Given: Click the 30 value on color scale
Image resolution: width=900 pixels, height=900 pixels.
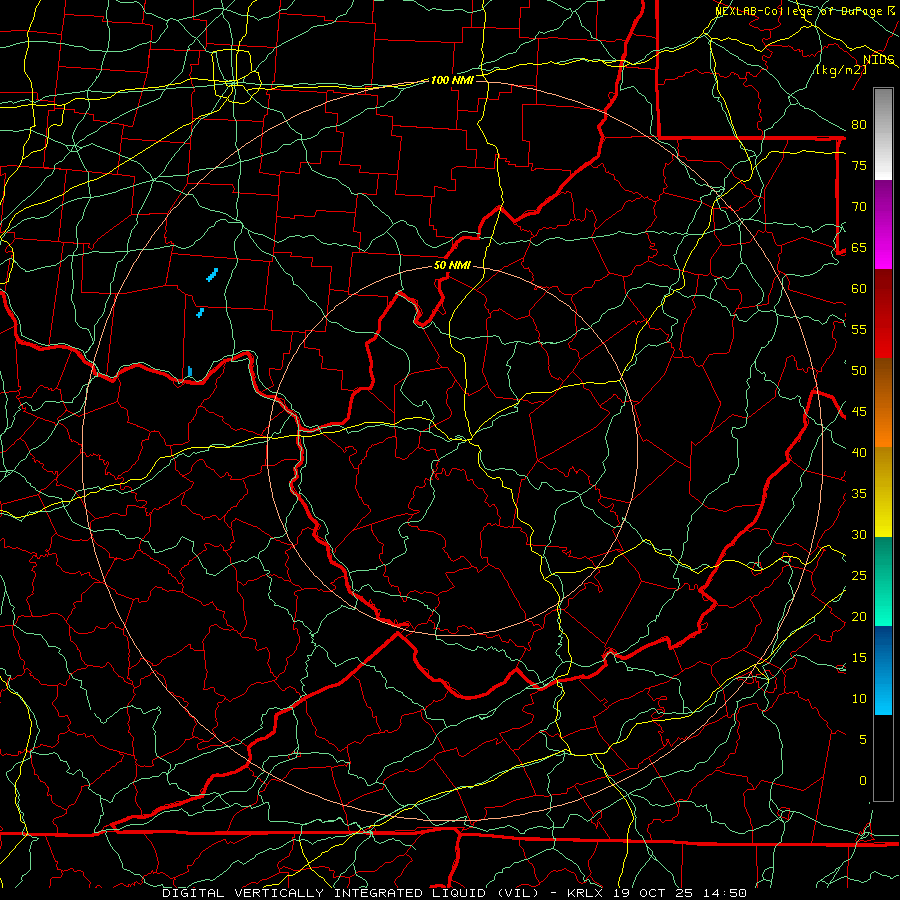Looking at the screenshot, I should tap(859, 534).
